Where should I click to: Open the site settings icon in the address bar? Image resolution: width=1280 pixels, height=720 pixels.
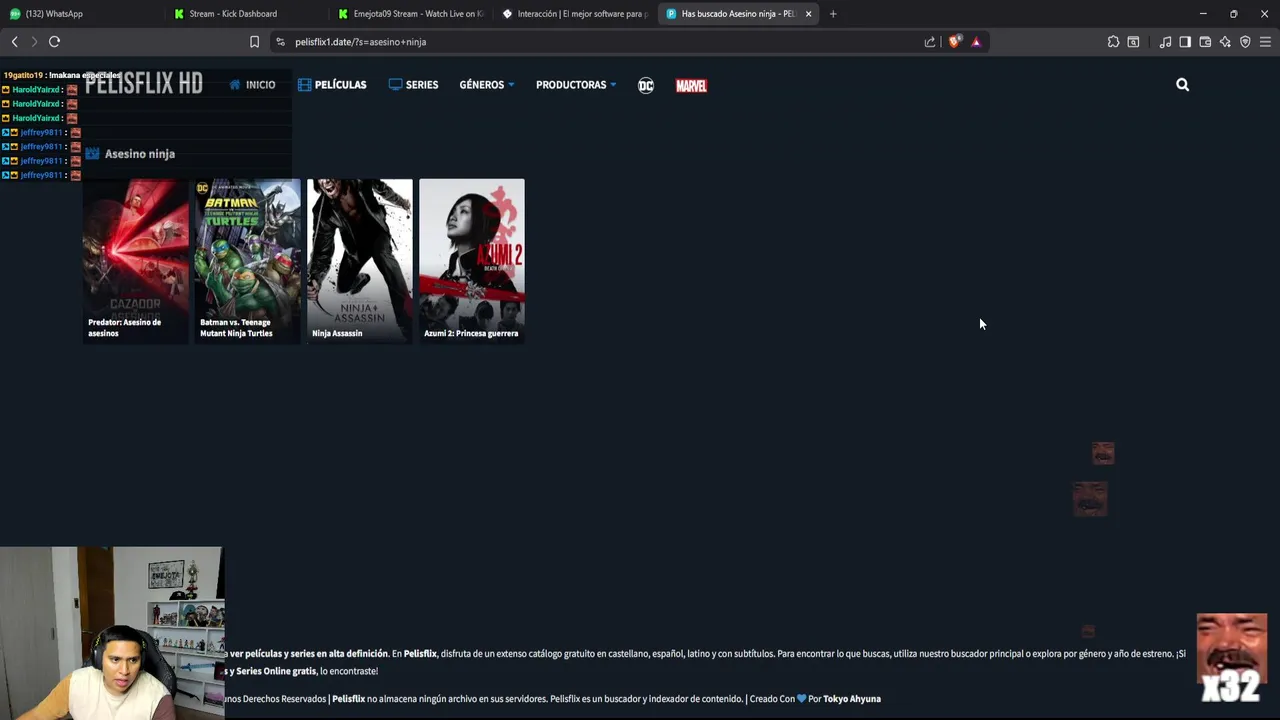280,42
